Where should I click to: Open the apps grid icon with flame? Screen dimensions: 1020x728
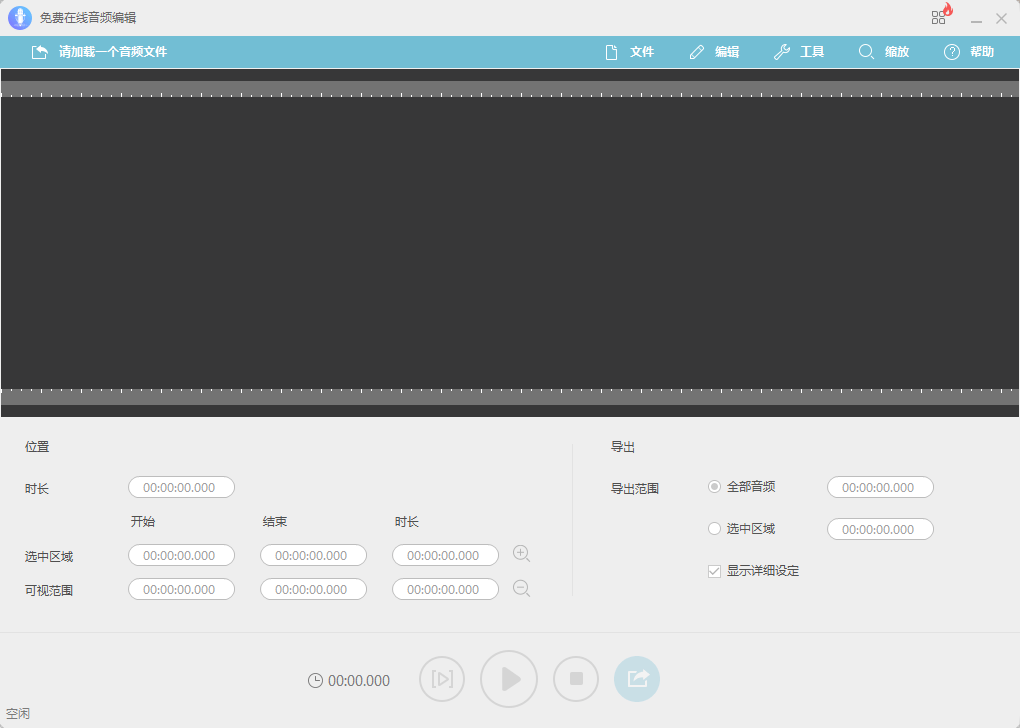940,16
